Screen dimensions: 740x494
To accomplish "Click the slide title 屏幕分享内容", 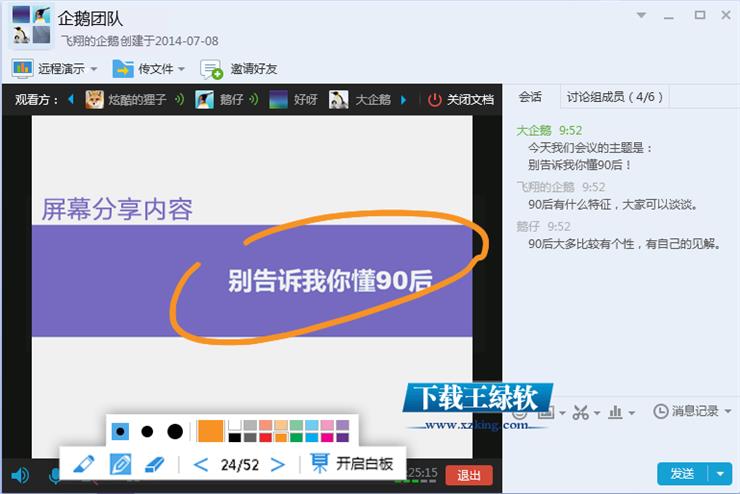I will click(117, 209).
